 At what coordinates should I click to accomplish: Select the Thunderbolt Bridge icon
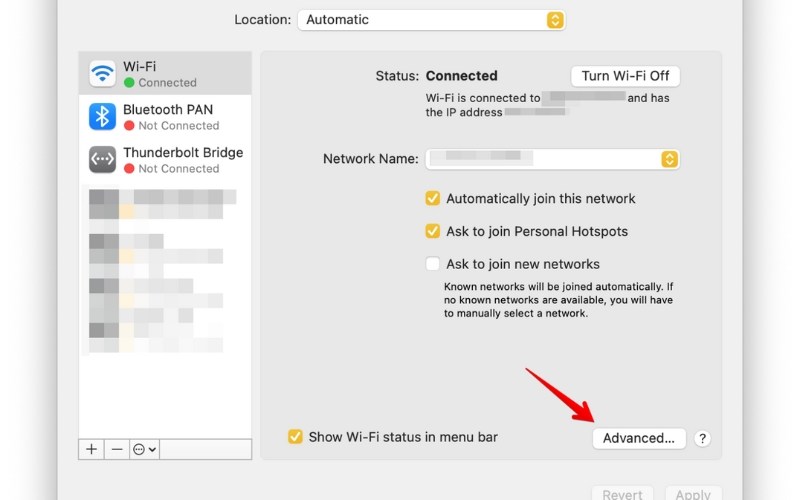(x=102, y=160)
